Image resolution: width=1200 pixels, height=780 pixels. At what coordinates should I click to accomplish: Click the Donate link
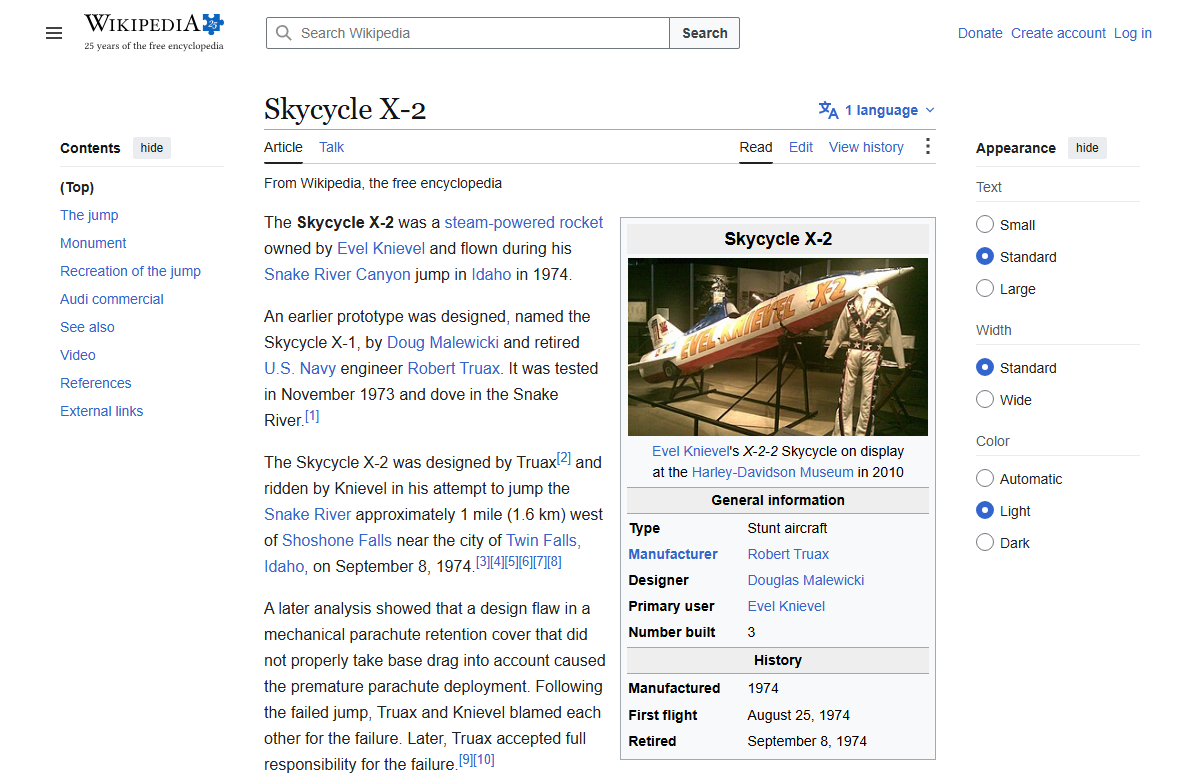pyautogui.click(x=980, y=33)
